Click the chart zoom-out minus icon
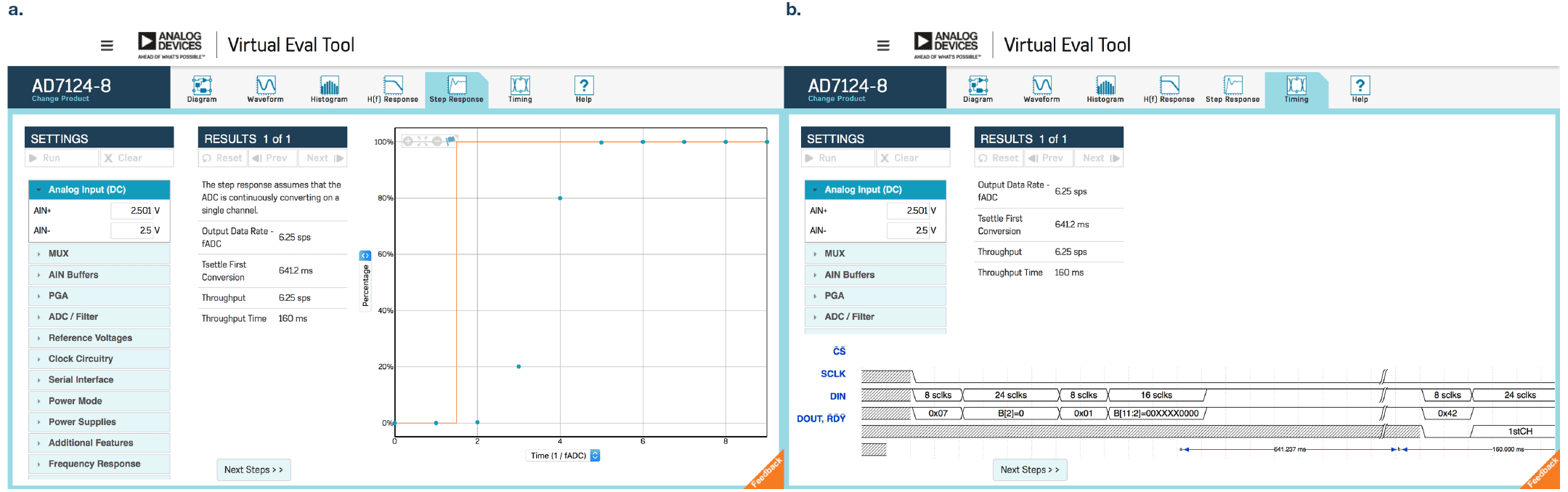1568x492 pixels. pyautogui.click(x=436, y=141)
